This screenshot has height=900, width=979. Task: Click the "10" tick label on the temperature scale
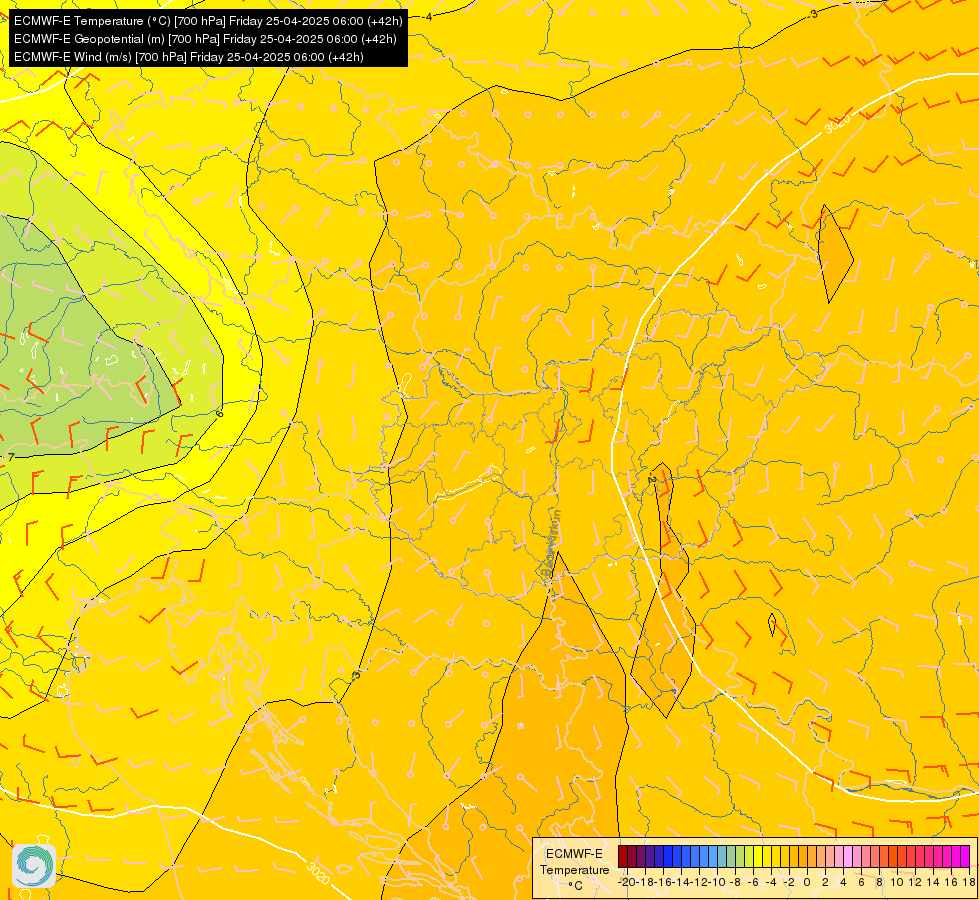[897, 882]
